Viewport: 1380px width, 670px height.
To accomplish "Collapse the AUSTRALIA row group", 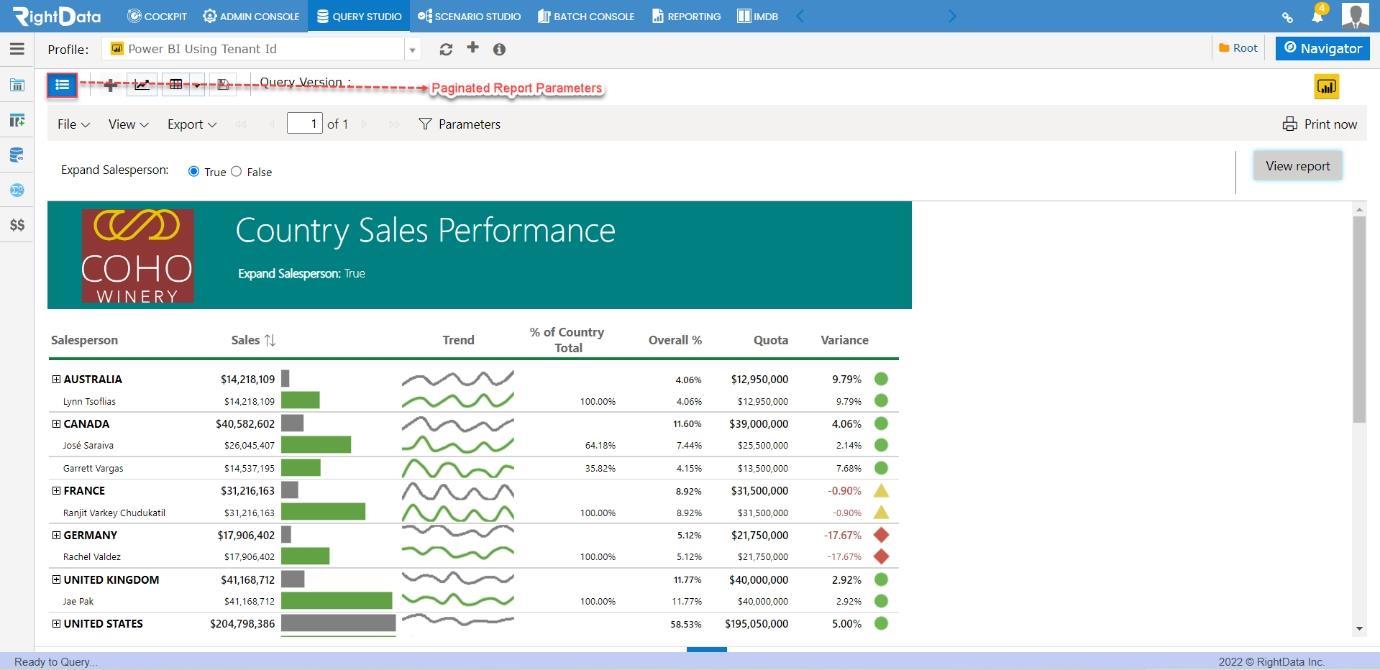I will click(56, 379).
